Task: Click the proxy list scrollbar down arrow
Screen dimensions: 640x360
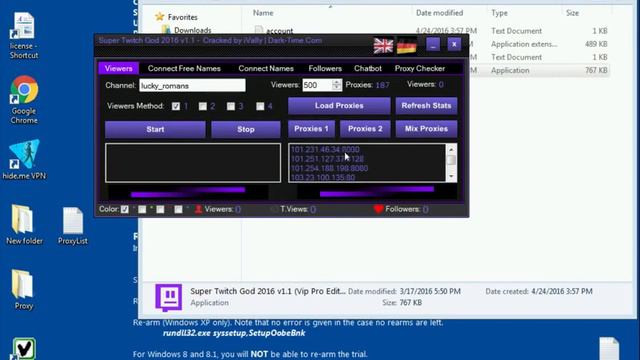Action: point(451,177)
